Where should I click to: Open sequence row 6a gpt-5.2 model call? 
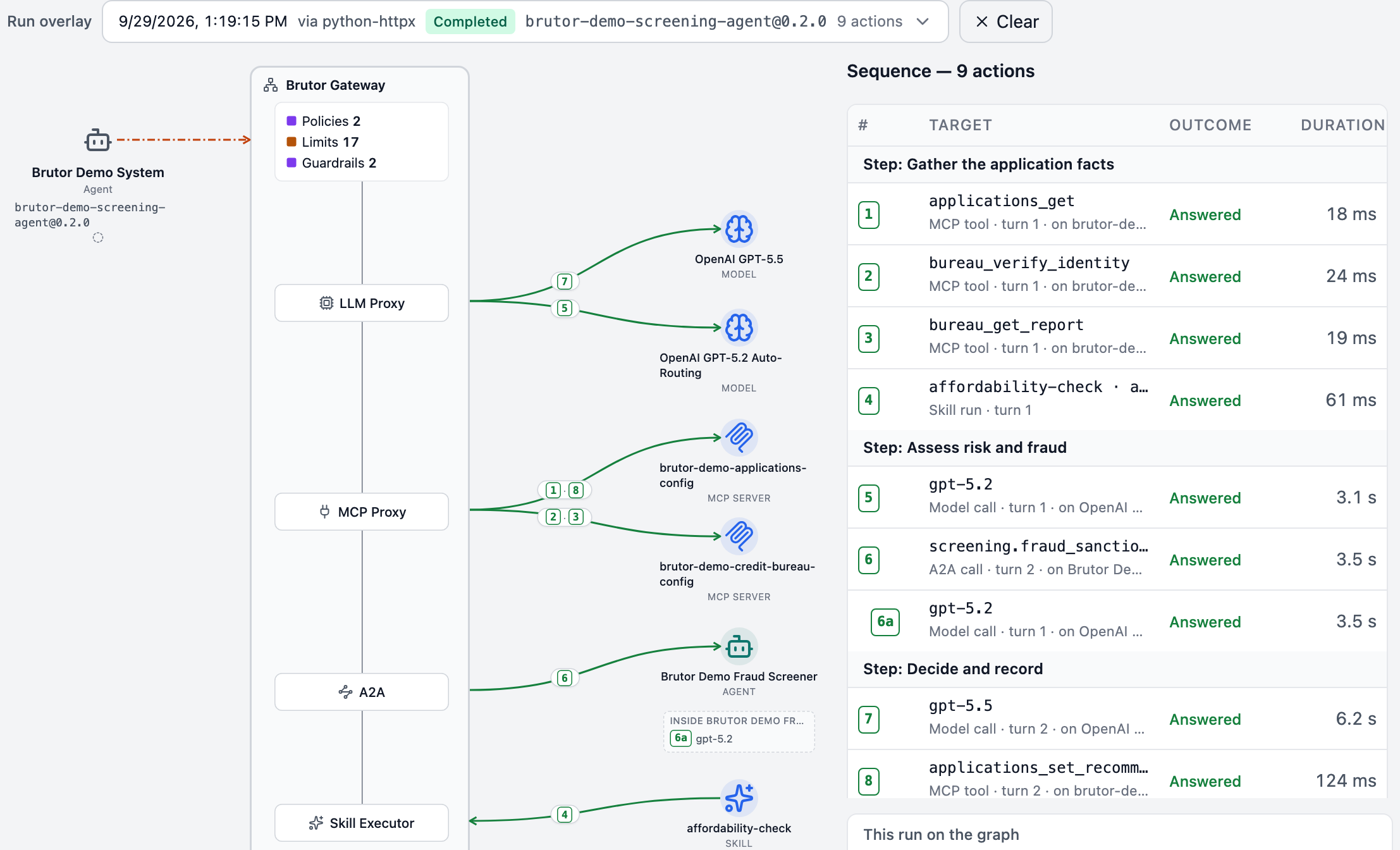[x=1117, y=621]
